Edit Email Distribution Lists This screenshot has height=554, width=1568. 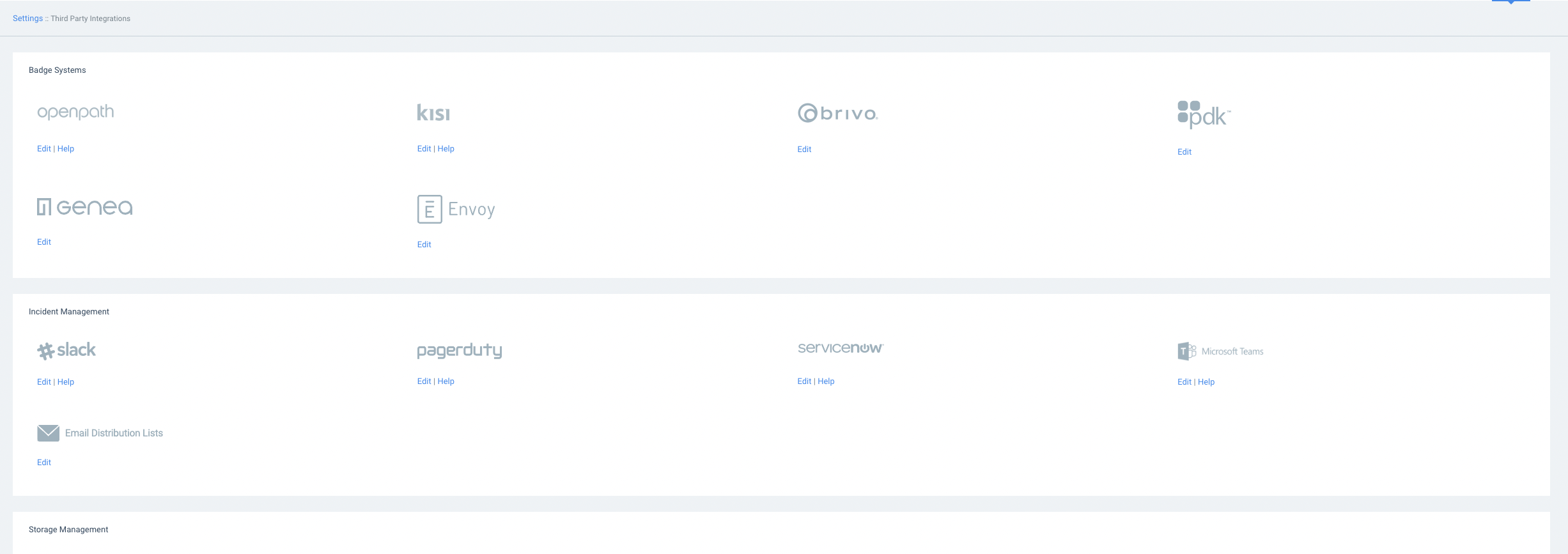pos(44,463)
